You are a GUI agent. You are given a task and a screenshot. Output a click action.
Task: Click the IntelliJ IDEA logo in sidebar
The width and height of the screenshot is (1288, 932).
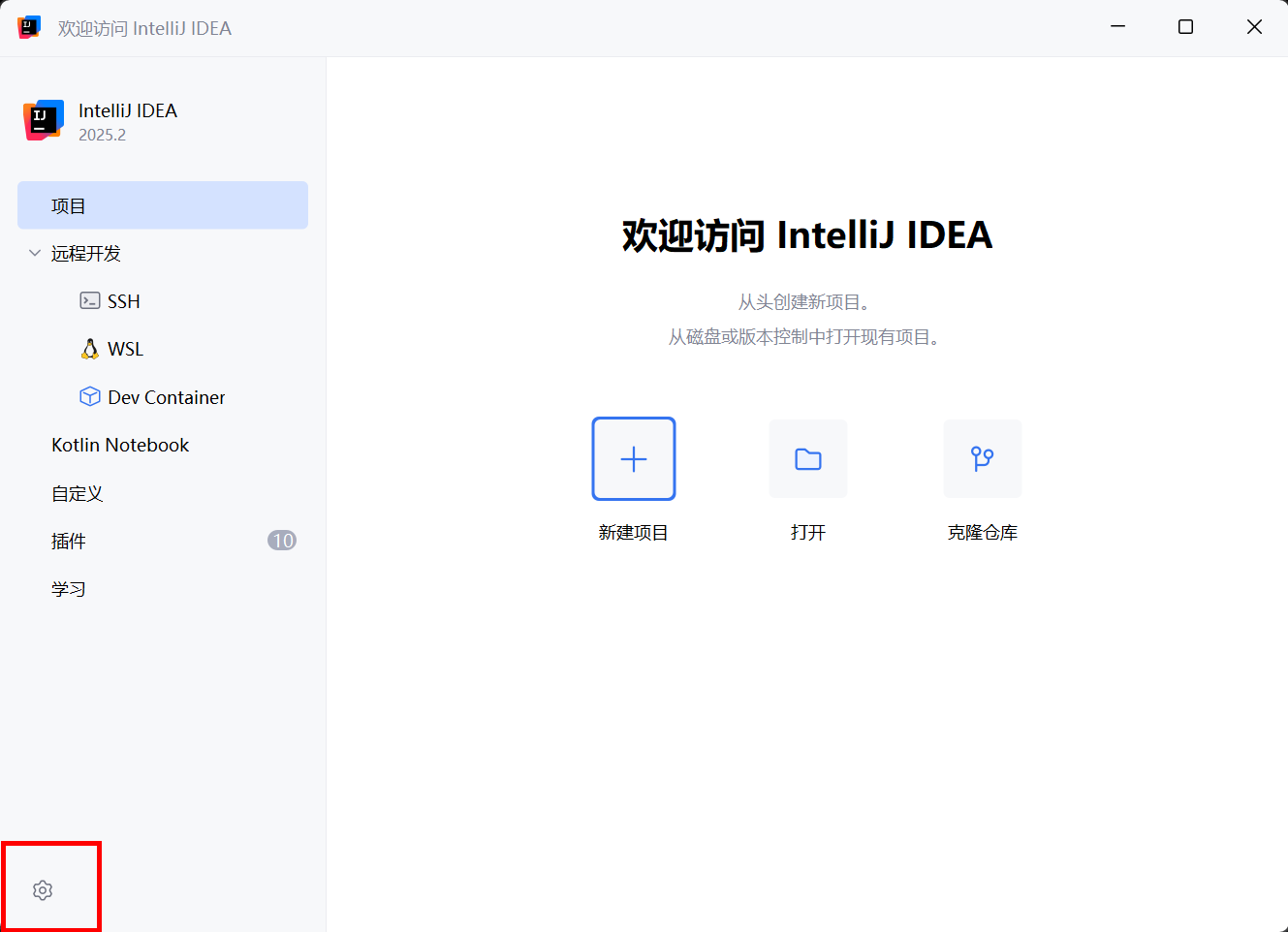(x=44, y=120)
